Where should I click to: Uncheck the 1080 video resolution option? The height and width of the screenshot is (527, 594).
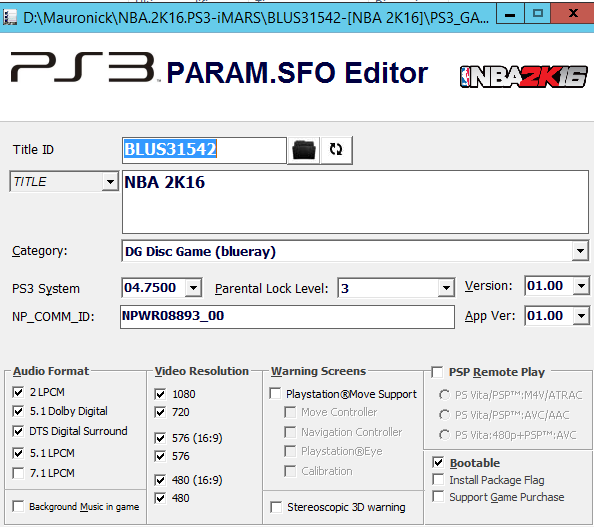coord(160,394)
